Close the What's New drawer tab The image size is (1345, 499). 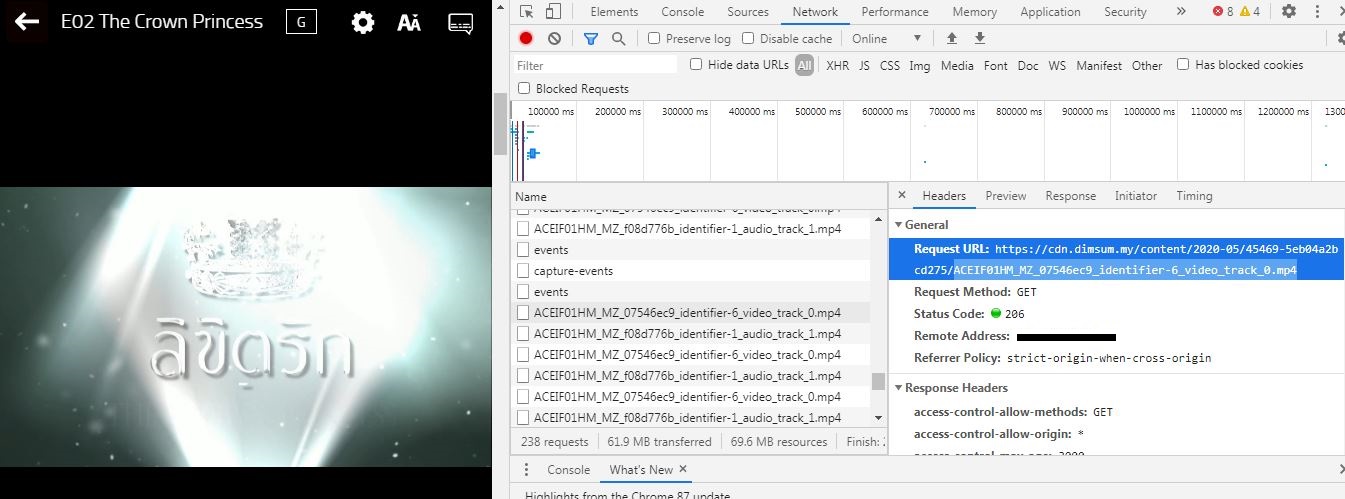coord(683,469)
